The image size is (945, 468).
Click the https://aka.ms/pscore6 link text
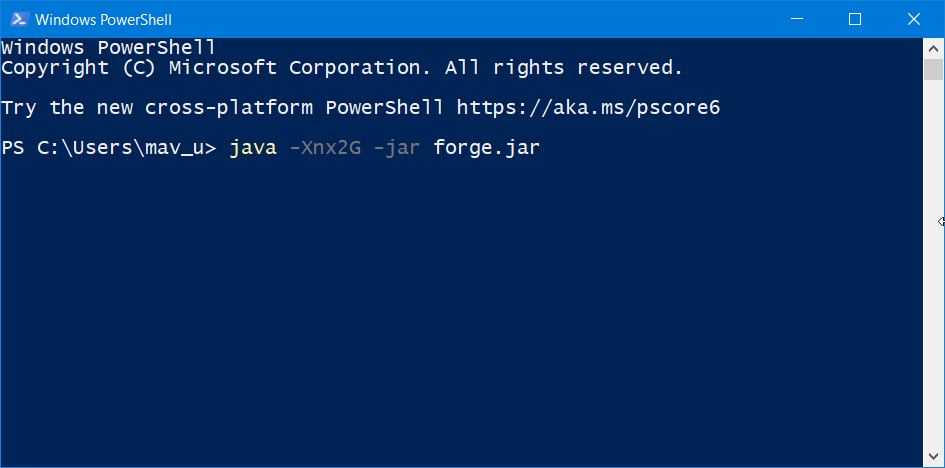click(588, 108)
